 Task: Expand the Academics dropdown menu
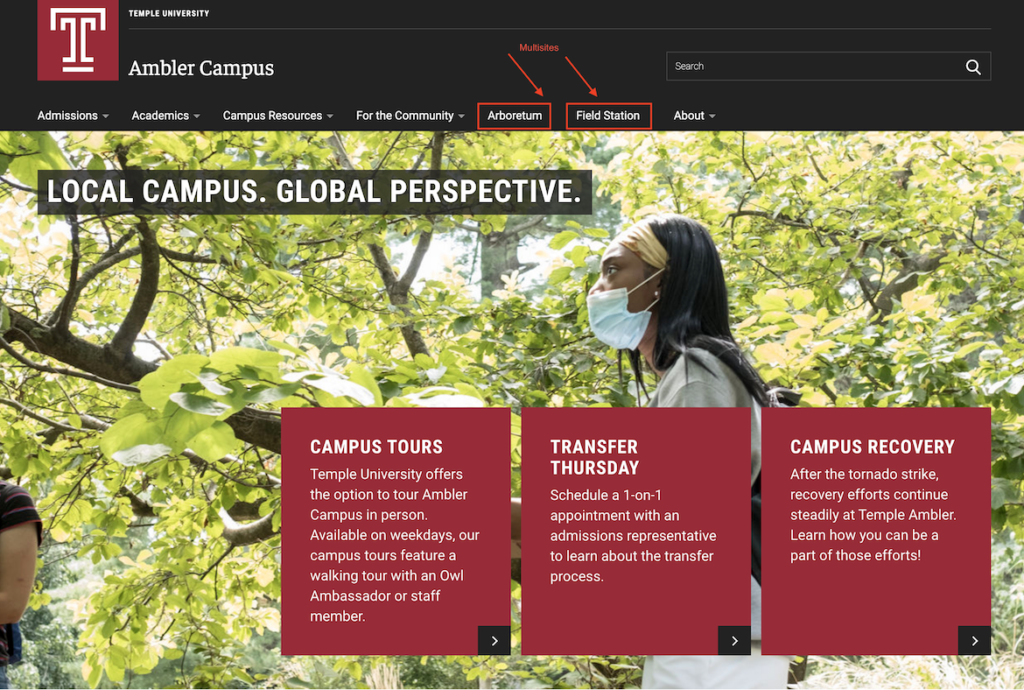[166, 116]
